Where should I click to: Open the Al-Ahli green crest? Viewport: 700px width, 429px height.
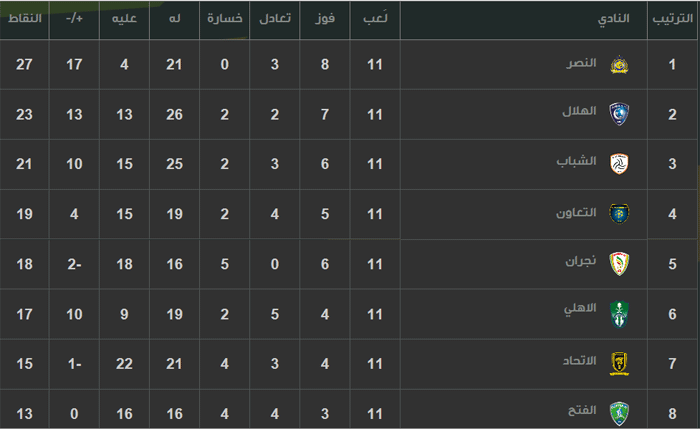click(619, 314)
